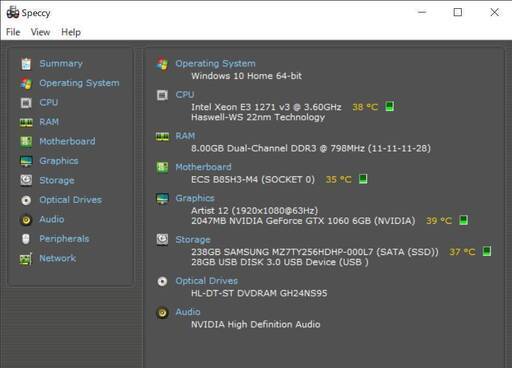Maximize the Speccy window
This screenshot has height=368, width=512.
click(x=458, y=12)
